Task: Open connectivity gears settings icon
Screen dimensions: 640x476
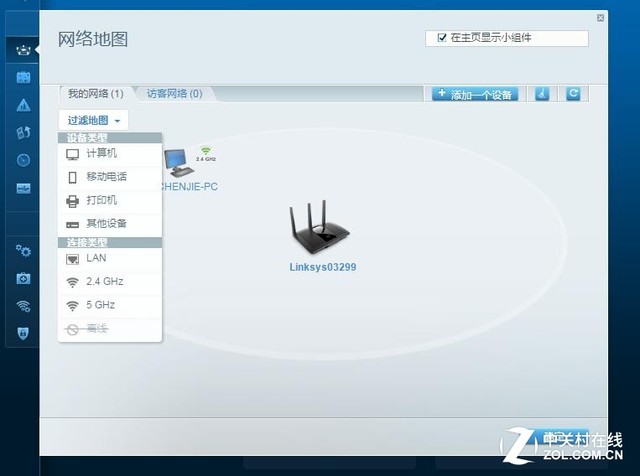Action: click(x=23, y=251)
